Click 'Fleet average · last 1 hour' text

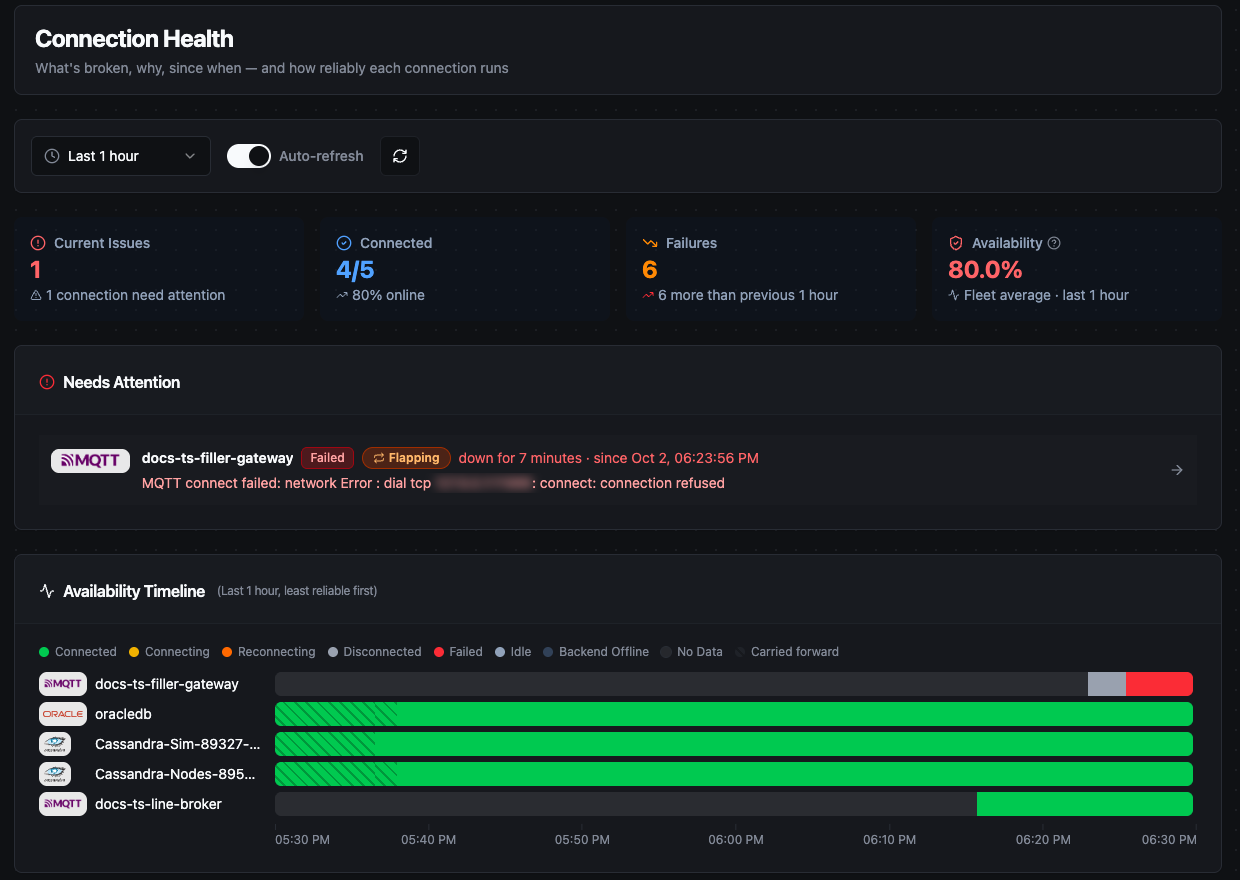tap(1046, 295)
